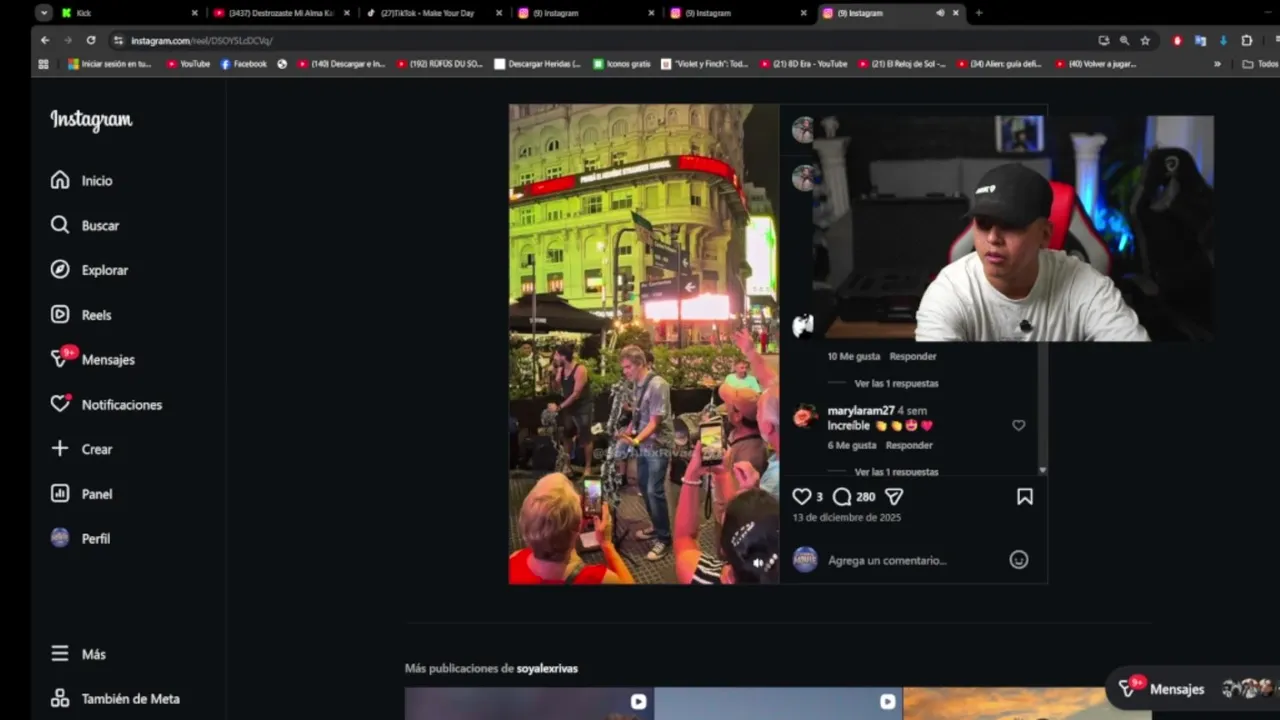Open Reels from the sidebar
Image resolution: width=1280 pixels, height=720 pixels.
pos(81,314)
